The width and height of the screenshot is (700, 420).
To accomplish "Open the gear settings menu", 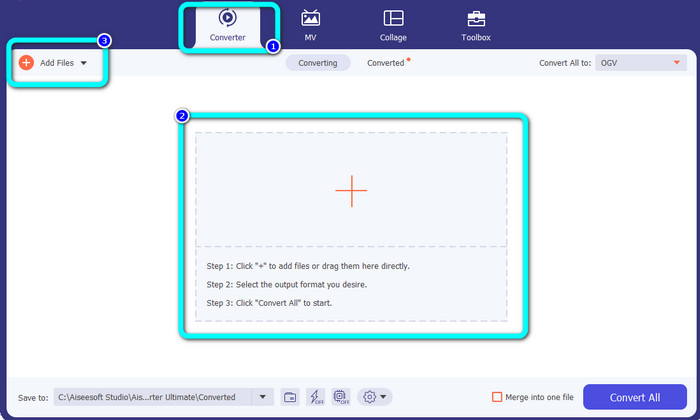I will (375, 397).
